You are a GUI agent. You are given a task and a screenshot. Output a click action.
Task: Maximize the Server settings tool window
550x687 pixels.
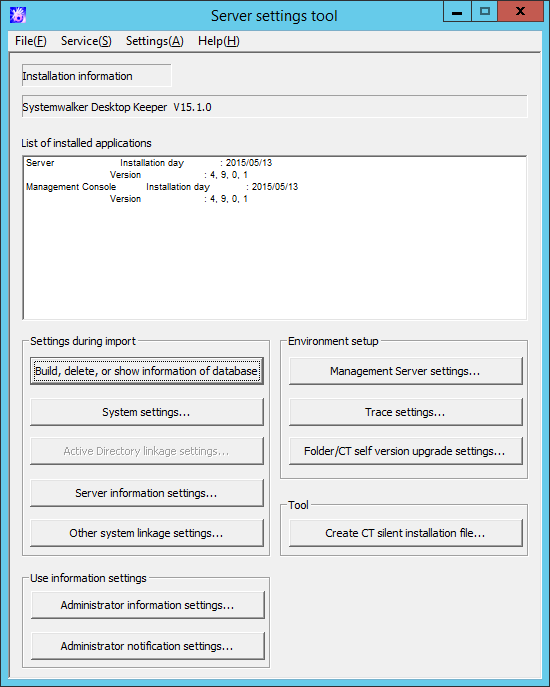[484, 12]
